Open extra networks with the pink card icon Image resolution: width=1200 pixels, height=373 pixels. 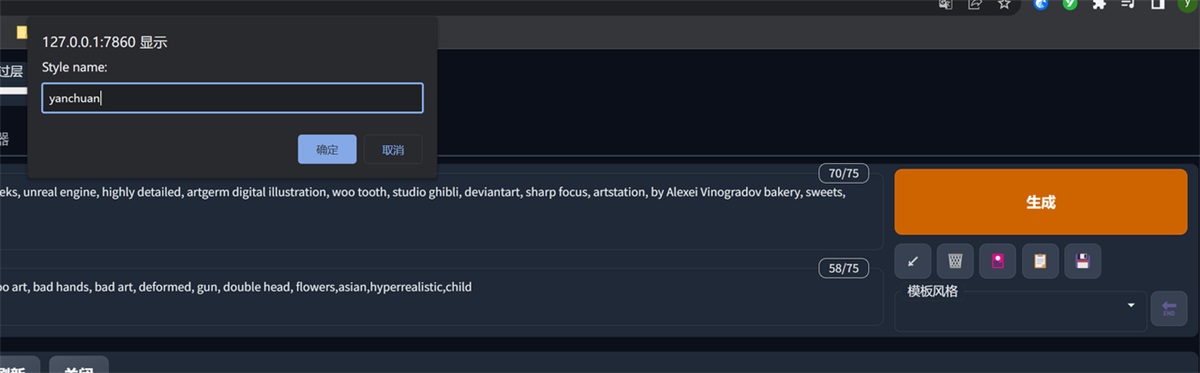click(997, 261)
